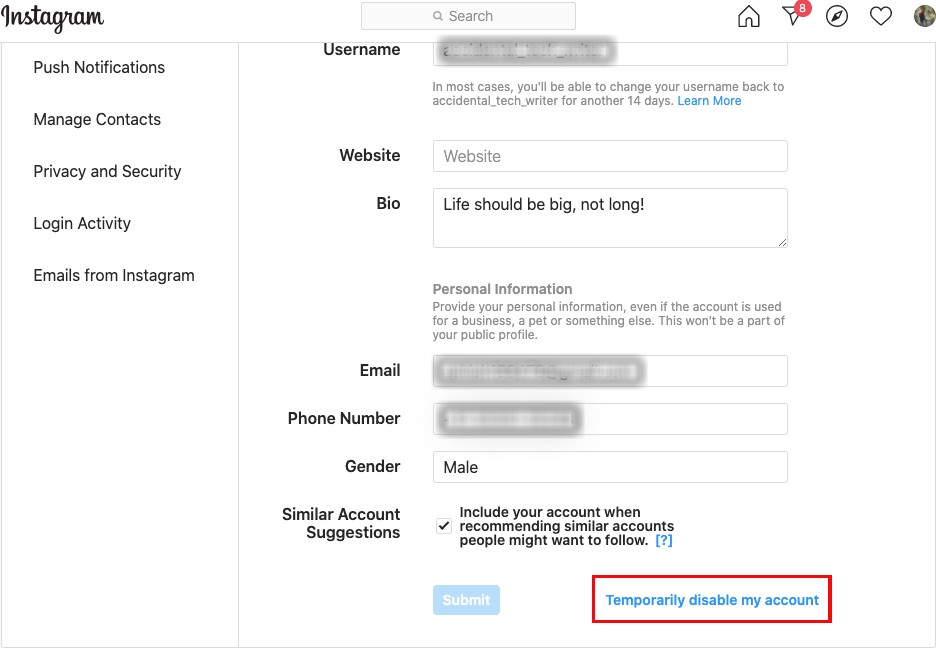The width and height of the screenshot is (936, 648).
Task: Click the magnifier in search bar
Action: pyautogui.click(x=438, y=16)
